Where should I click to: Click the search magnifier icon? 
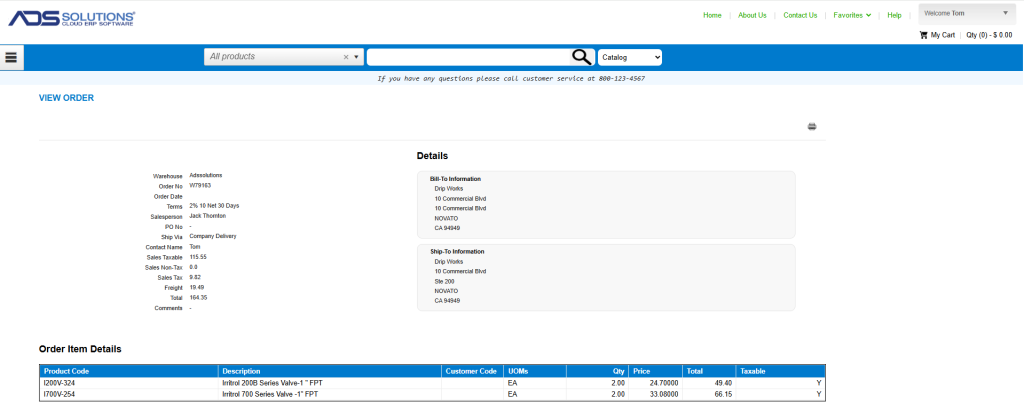pyautogui.click(x=581, y=58)
